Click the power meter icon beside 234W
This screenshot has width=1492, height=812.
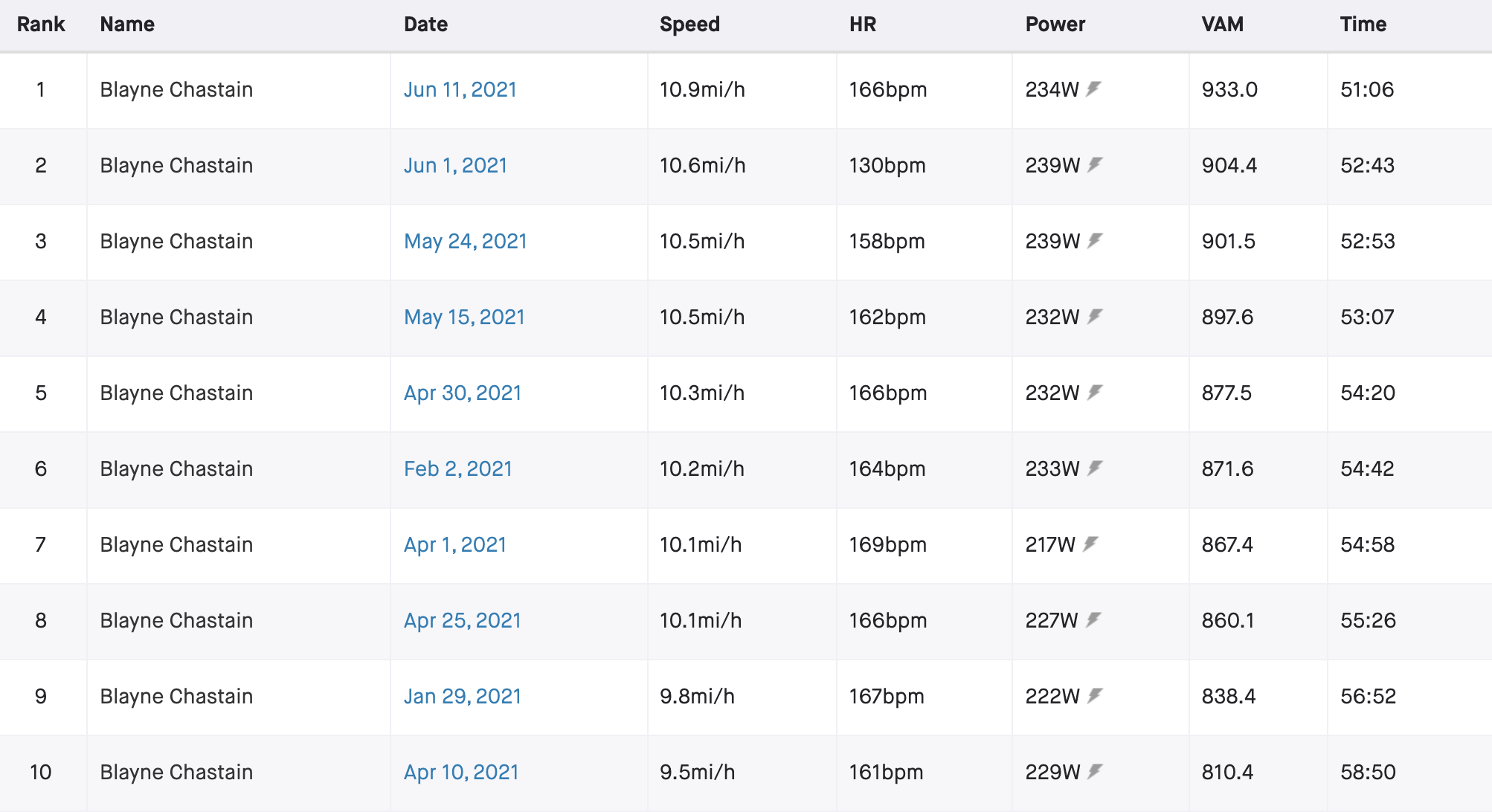(x=1093, y=89)
